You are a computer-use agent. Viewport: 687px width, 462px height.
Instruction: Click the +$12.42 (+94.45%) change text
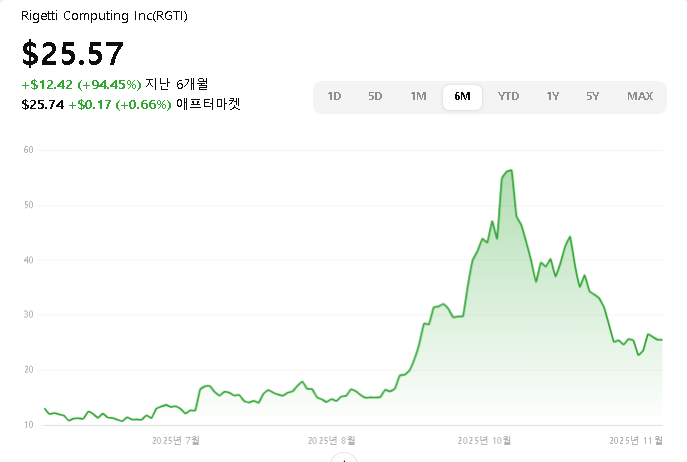pos(81,85)
